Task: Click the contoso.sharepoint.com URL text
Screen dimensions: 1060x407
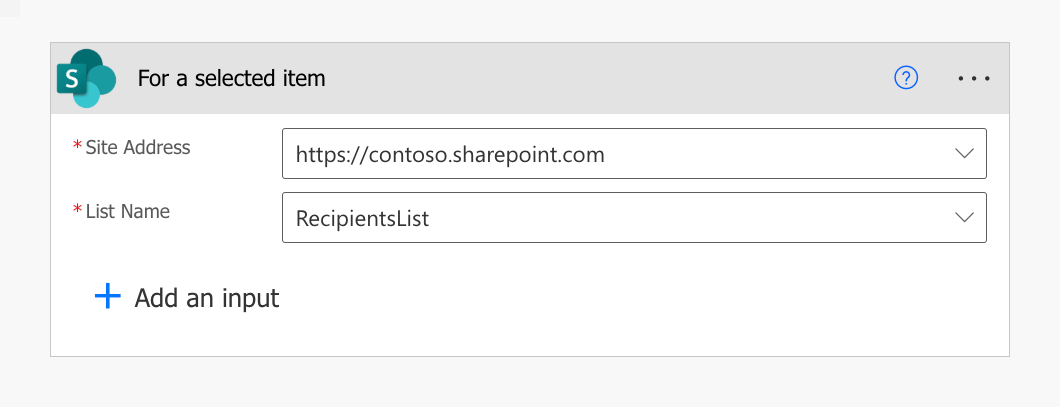Action: (450, 155)
